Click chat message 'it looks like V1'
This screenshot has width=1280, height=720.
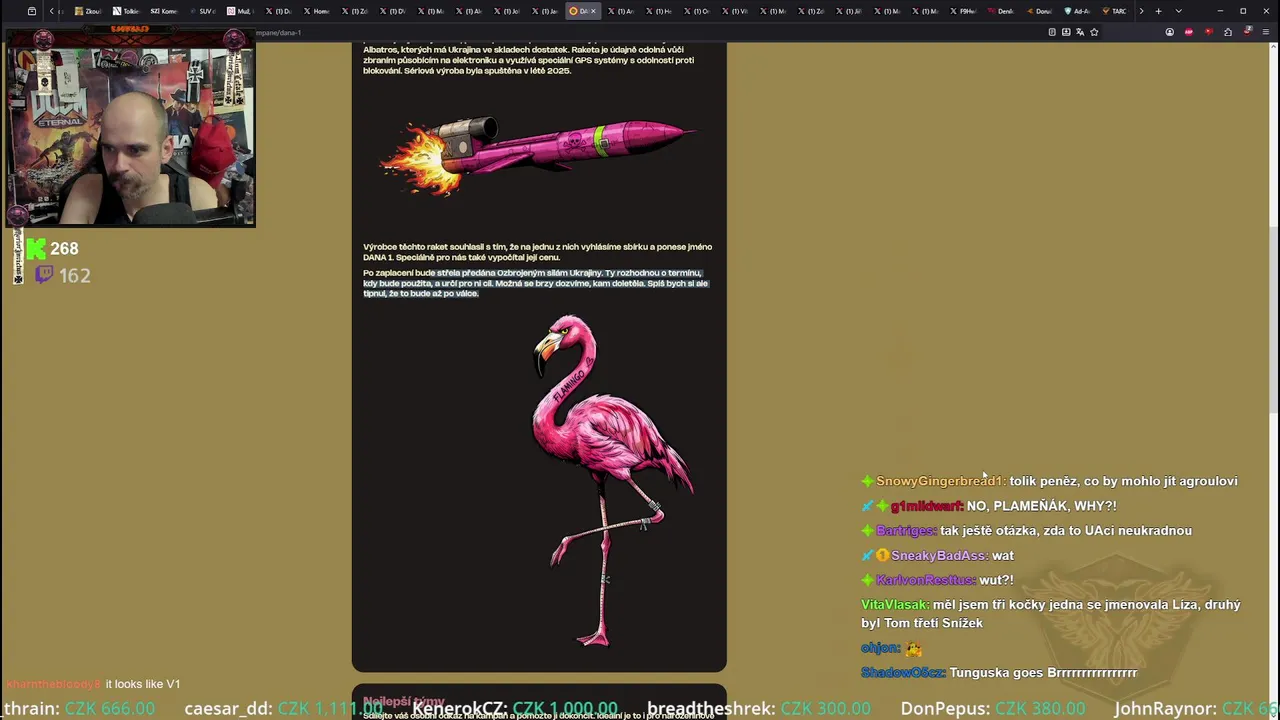click(143, 684)
